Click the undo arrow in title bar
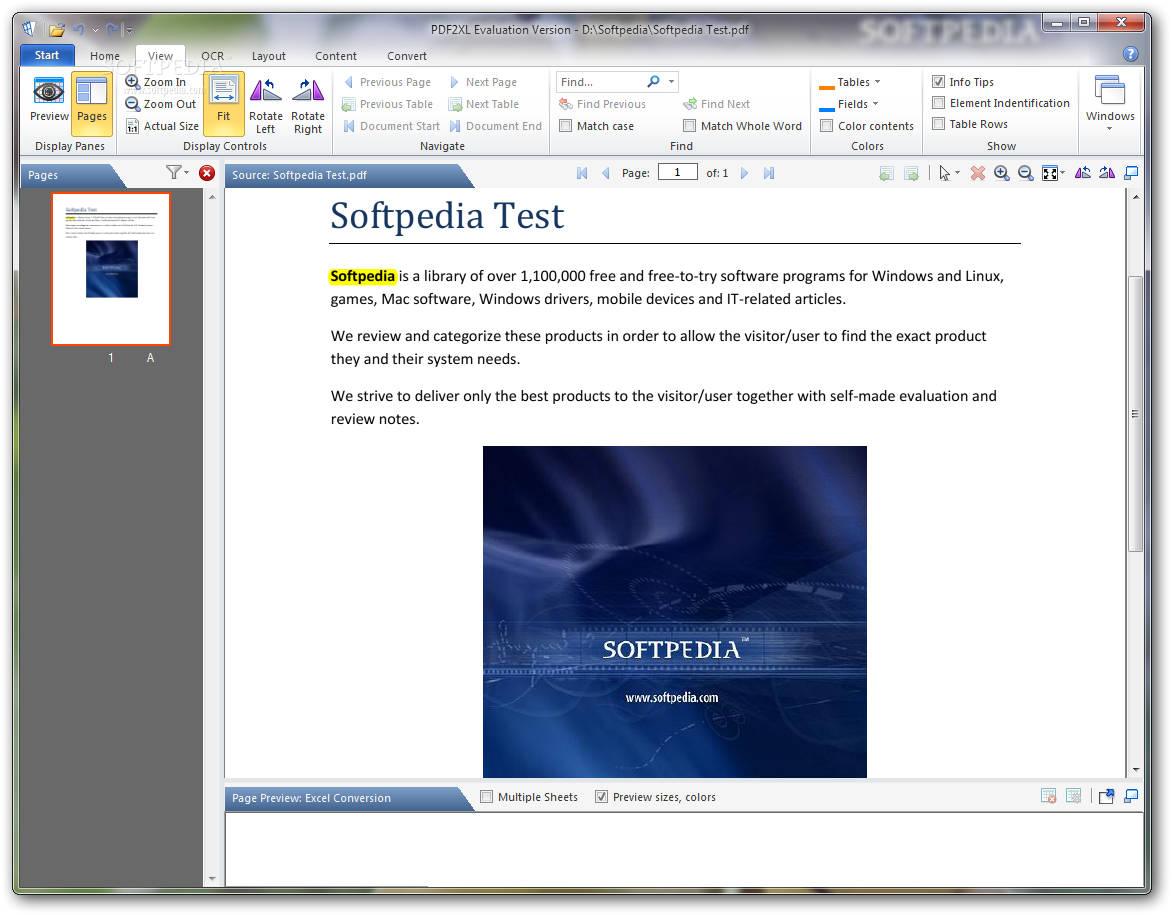 [x=78, y=30]
